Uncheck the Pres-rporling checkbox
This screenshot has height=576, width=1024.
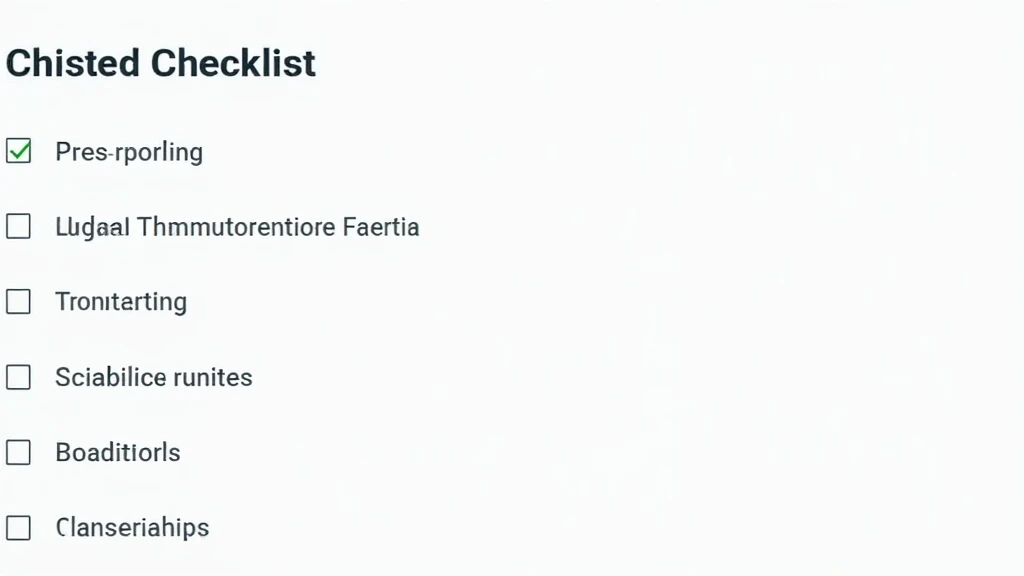tap(18, 152)
